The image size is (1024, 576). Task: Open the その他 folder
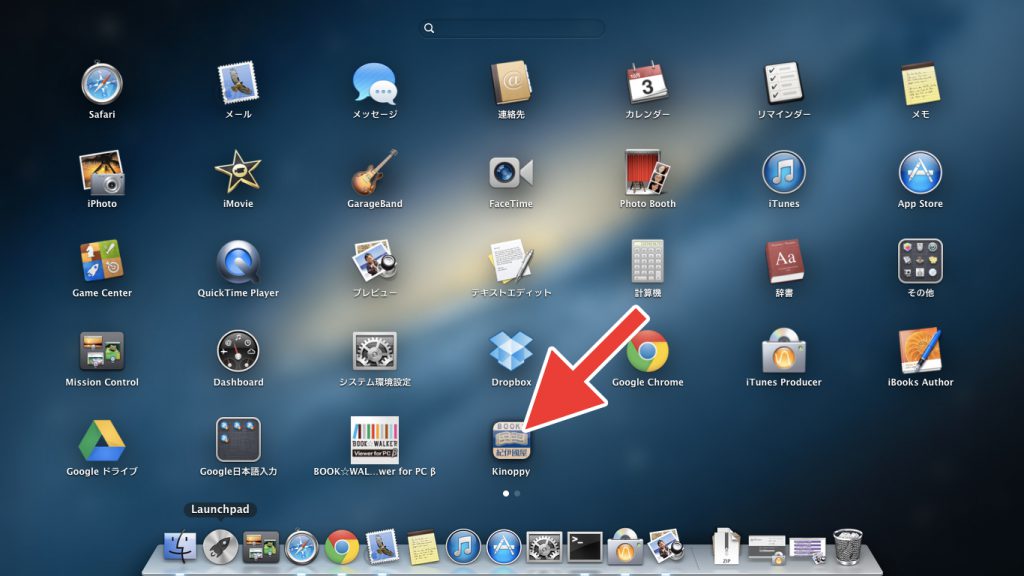[920, 261]
